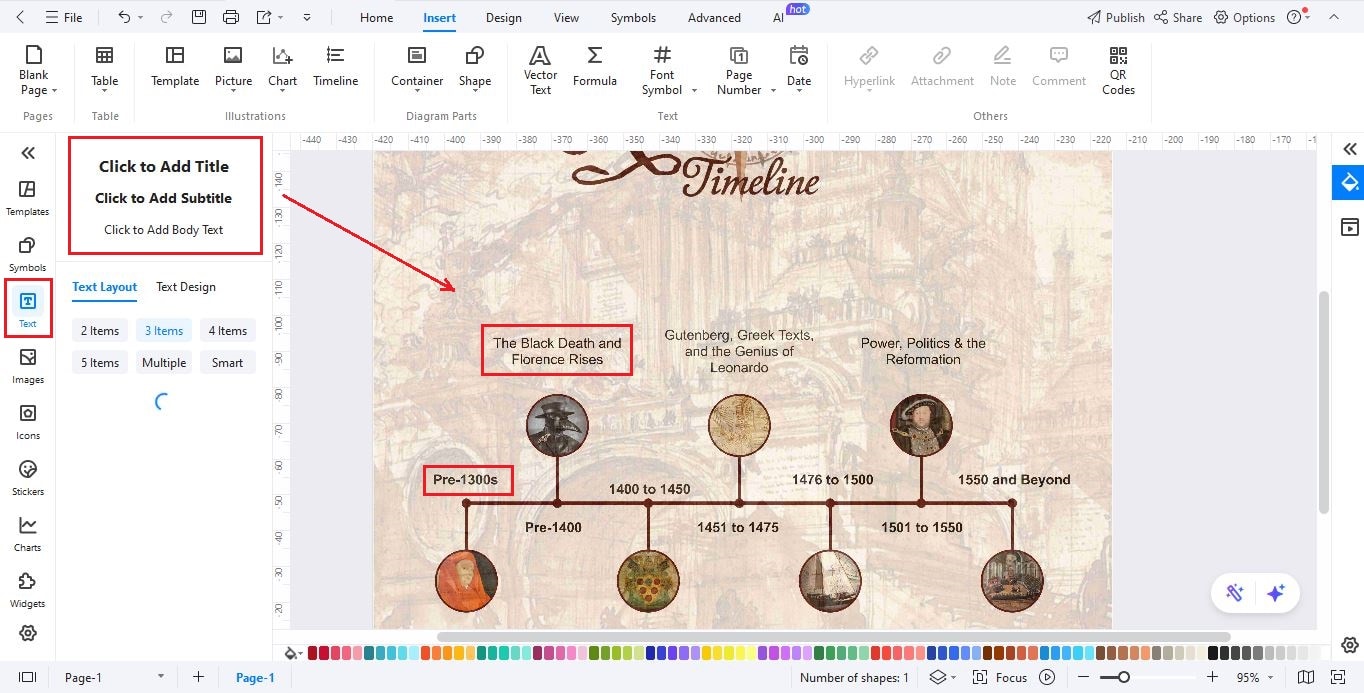The width and height of the screenshot is (1364, 693).
Task: Insert a Container
Action: (417, 67)
